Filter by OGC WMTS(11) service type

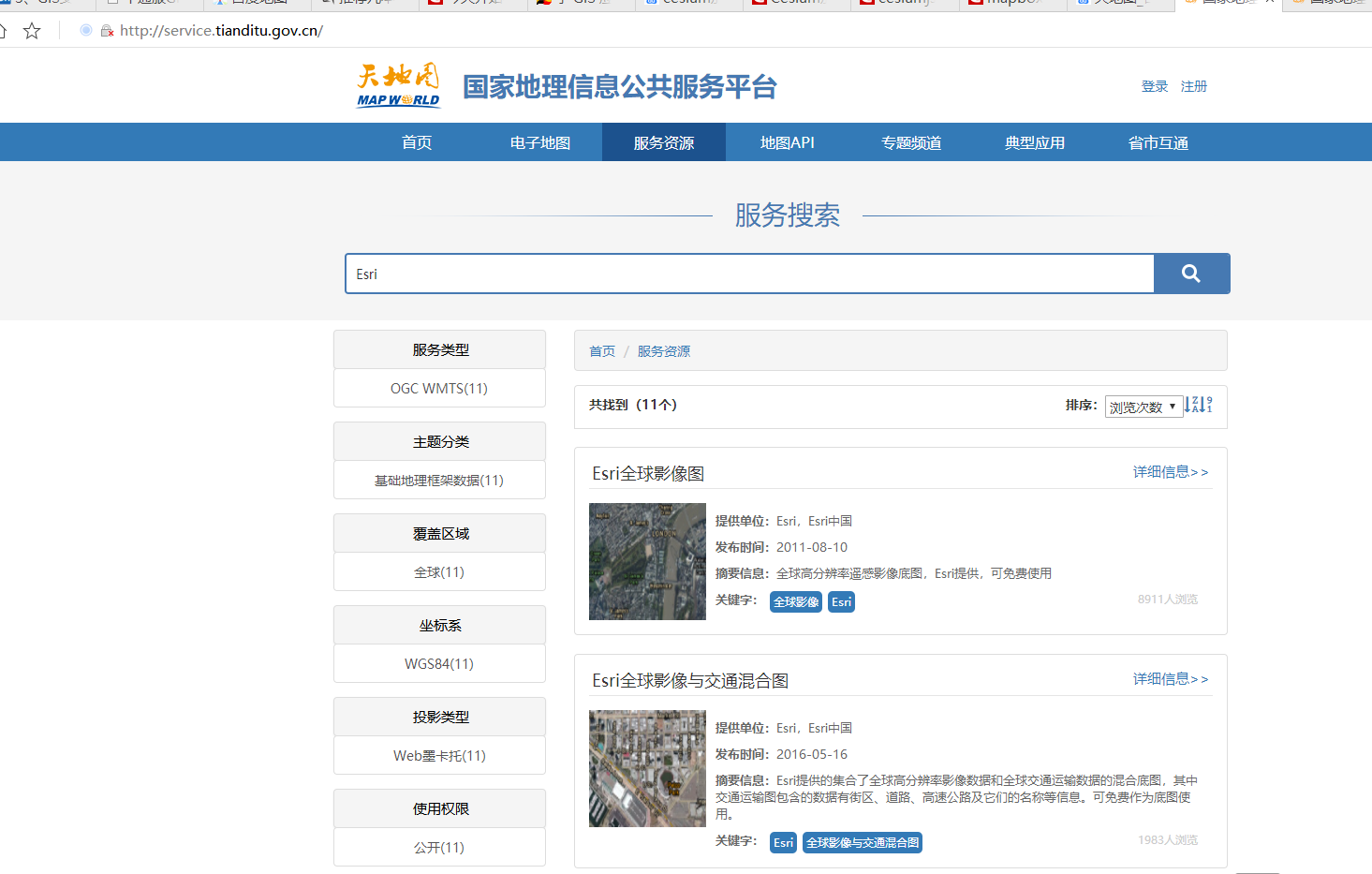pyautogui.click(x=439, y=388)
